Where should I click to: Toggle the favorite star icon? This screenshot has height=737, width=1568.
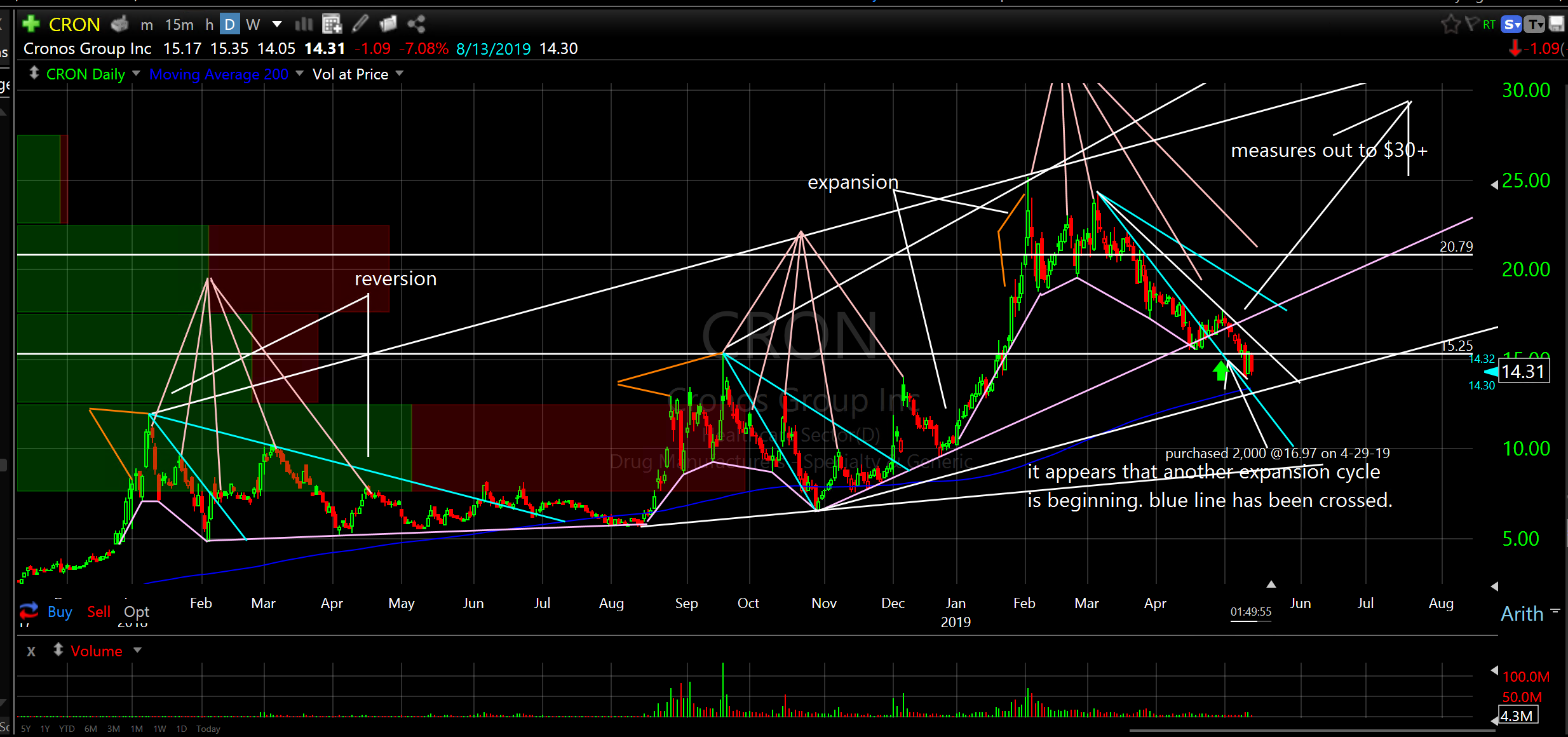pyautogui.click(x=1450, y=24)
